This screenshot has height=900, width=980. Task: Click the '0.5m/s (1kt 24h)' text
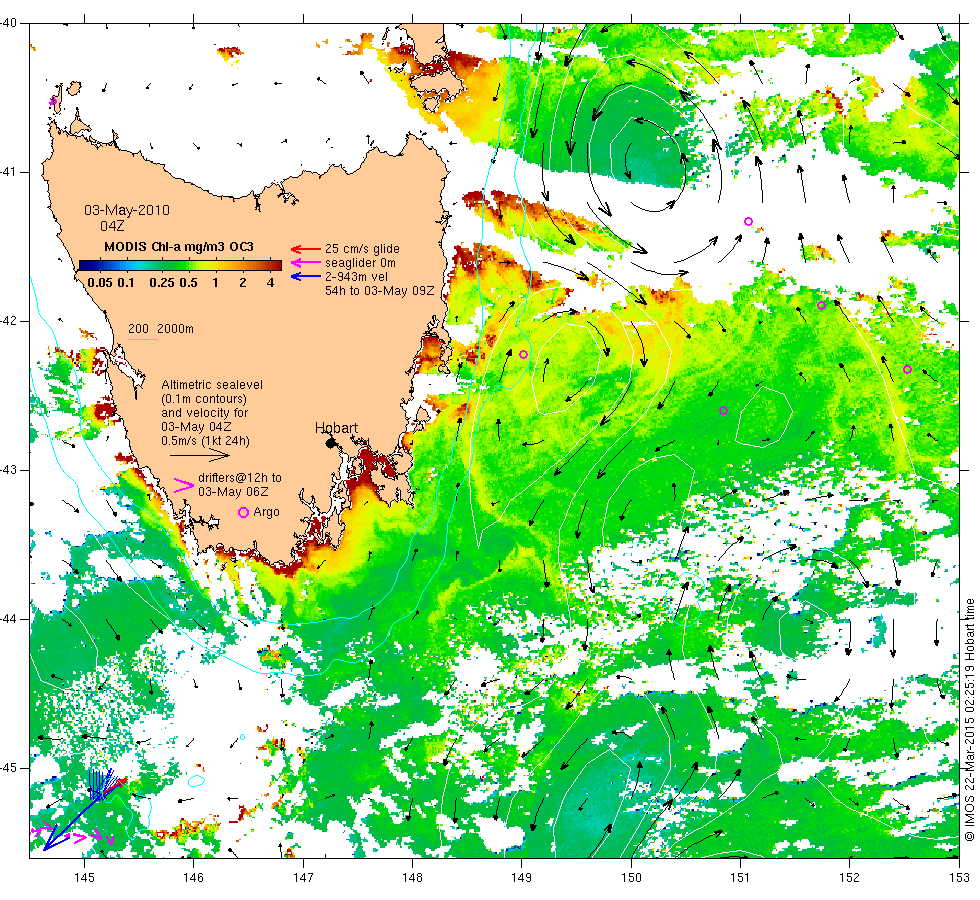pyautogui.click(x=206, y=441)
